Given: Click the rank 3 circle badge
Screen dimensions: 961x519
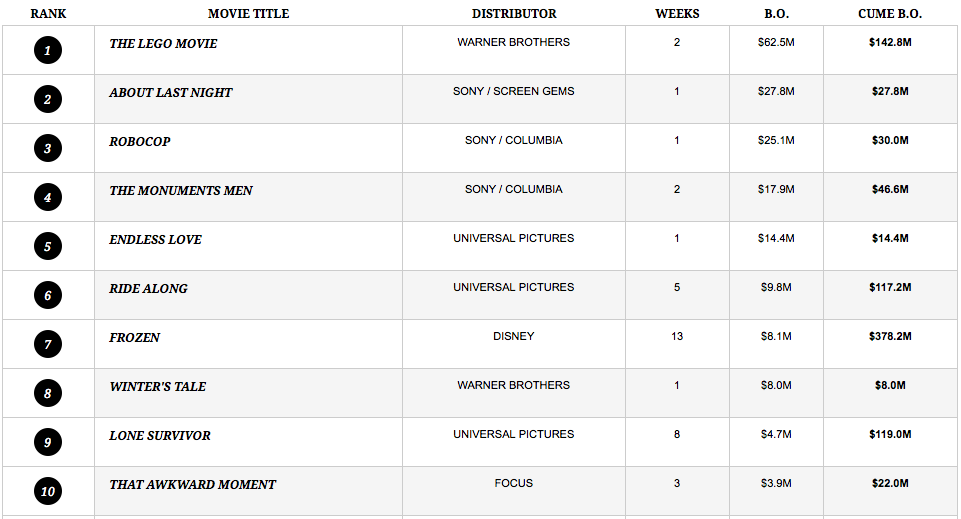Looking at the screenshot, I should point(48,148).
